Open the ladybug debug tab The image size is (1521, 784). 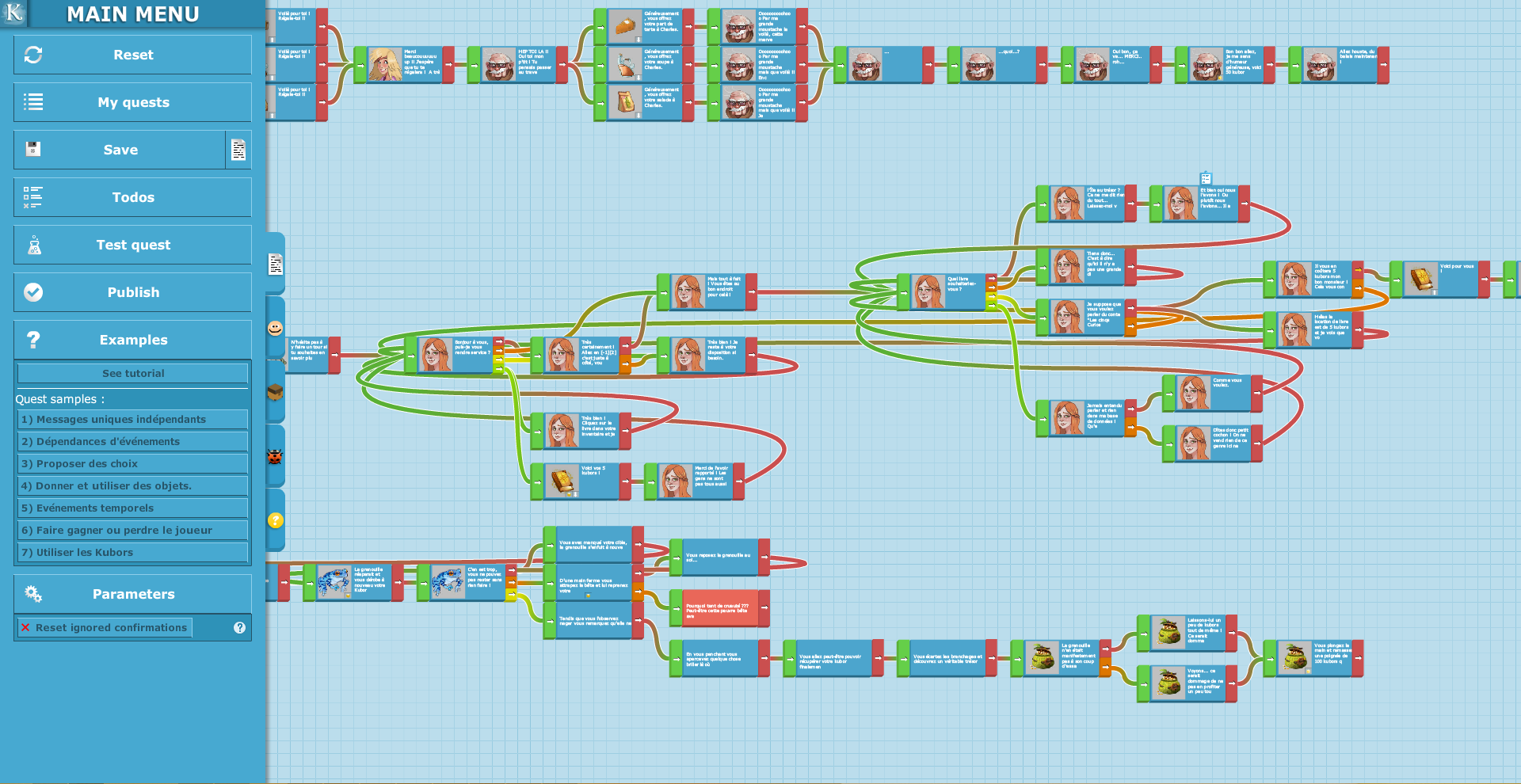click(275, 456)
